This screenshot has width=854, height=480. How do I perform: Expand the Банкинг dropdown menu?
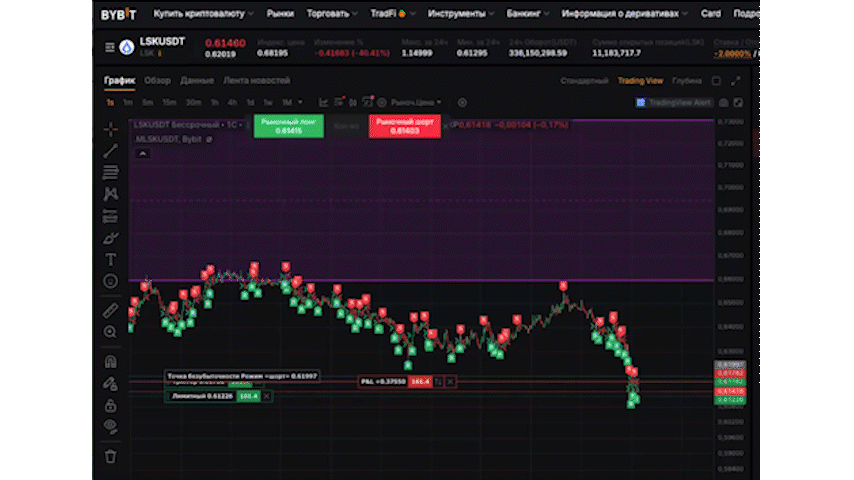[528, 14]
